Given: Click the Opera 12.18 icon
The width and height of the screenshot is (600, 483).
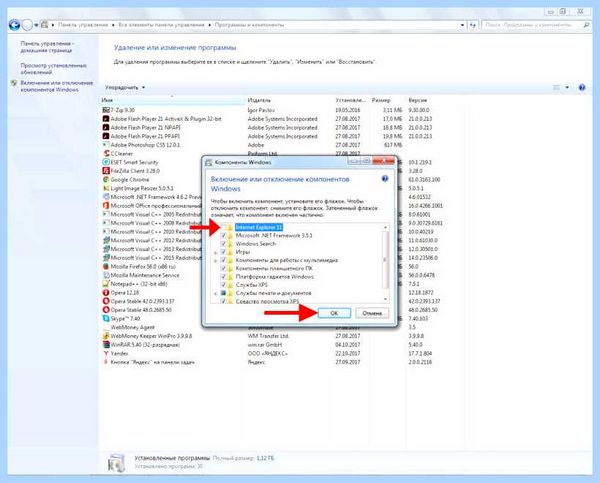Looking at the screenshot, I should [x=106, y=292].
